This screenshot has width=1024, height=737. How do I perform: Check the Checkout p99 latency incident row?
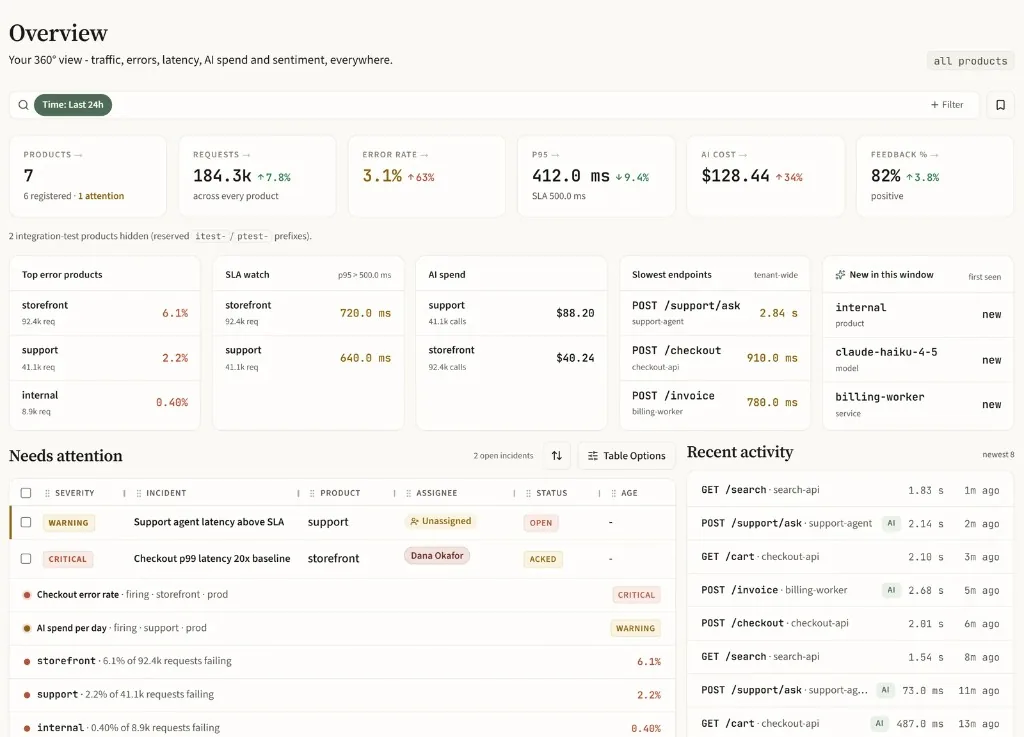tap(25, 559)
